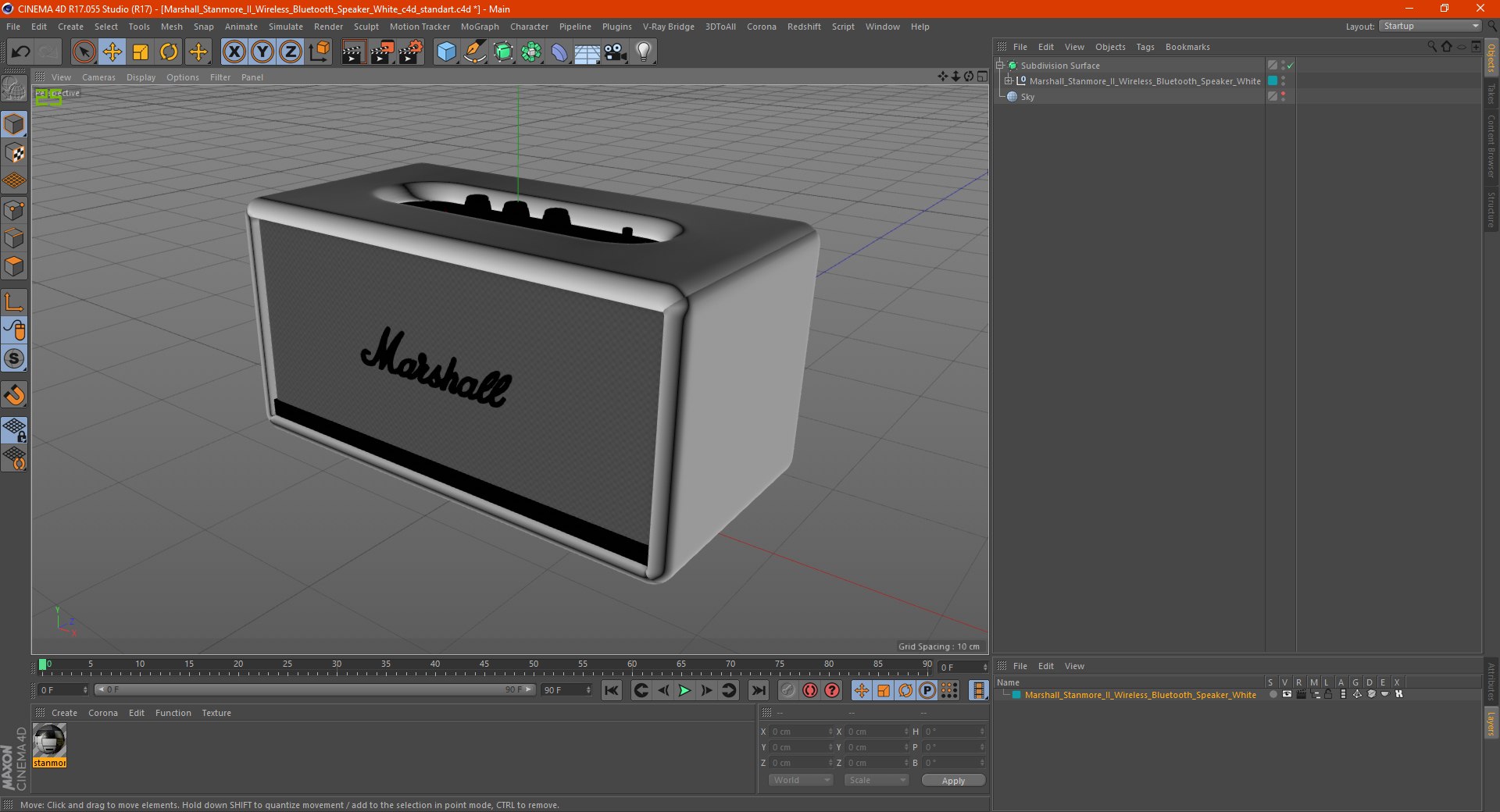Render to Picture Viewer
The width and height of the screenshot is (1500, 812).
[382, 52]
